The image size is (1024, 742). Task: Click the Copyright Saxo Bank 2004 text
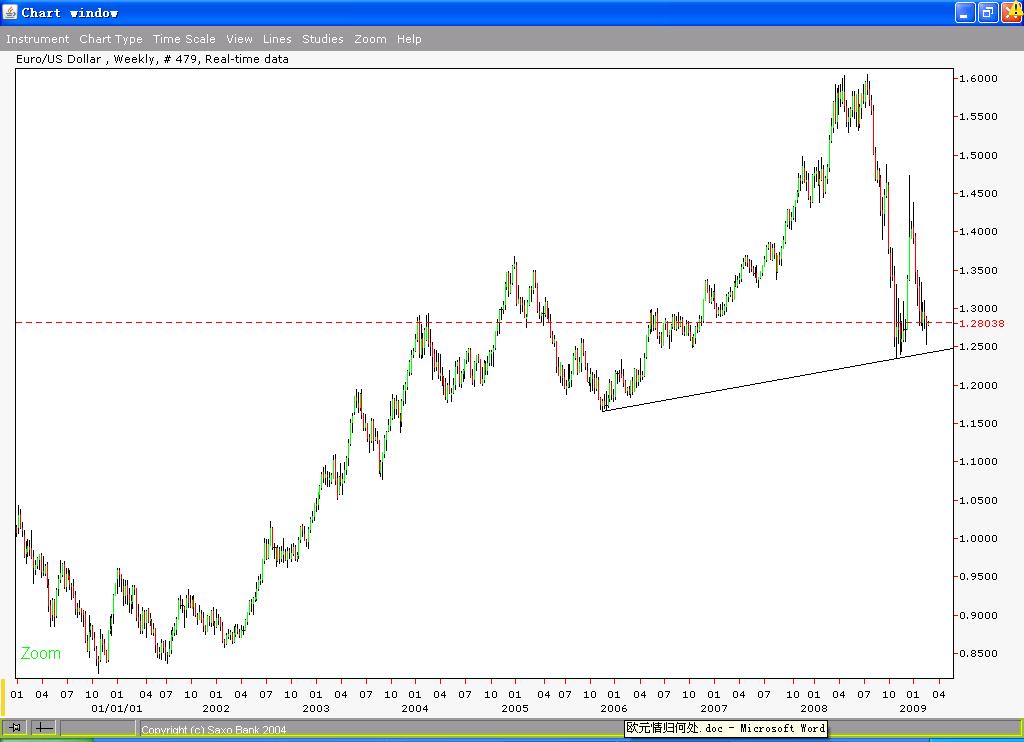tap(214, 730)
